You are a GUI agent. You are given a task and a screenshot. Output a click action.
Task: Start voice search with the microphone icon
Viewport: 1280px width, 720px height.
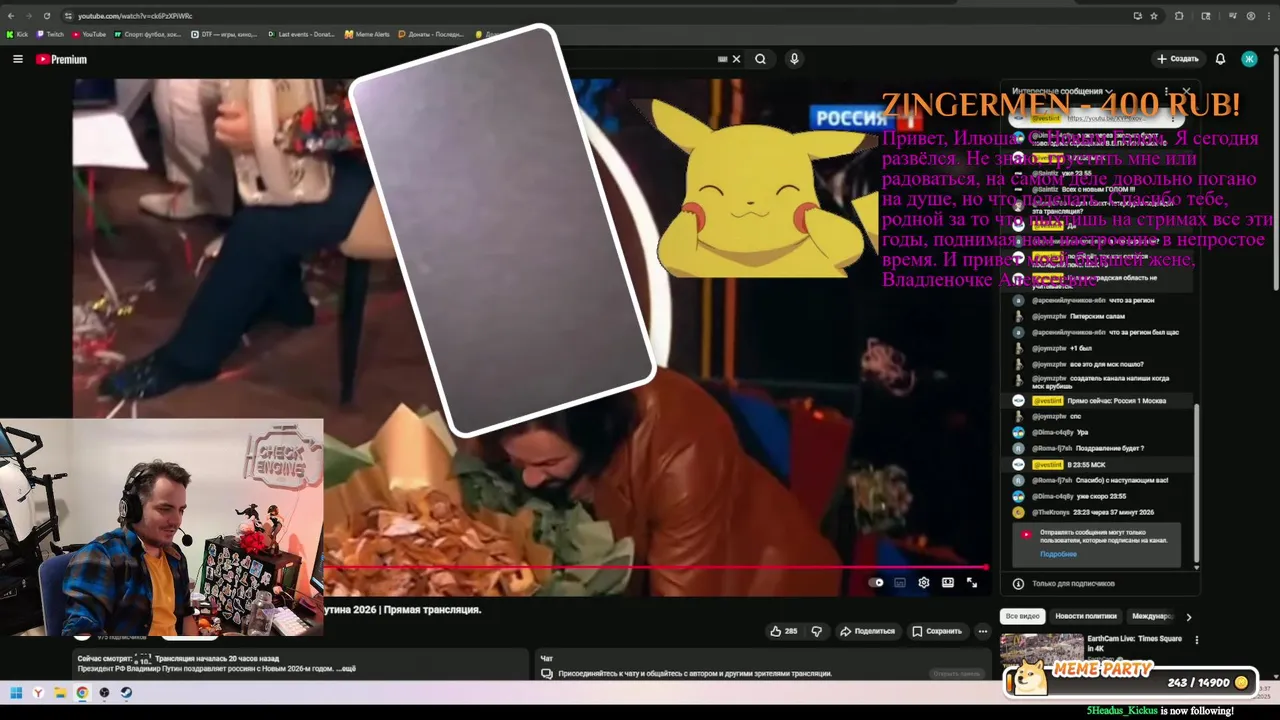[x=794, y=59]
